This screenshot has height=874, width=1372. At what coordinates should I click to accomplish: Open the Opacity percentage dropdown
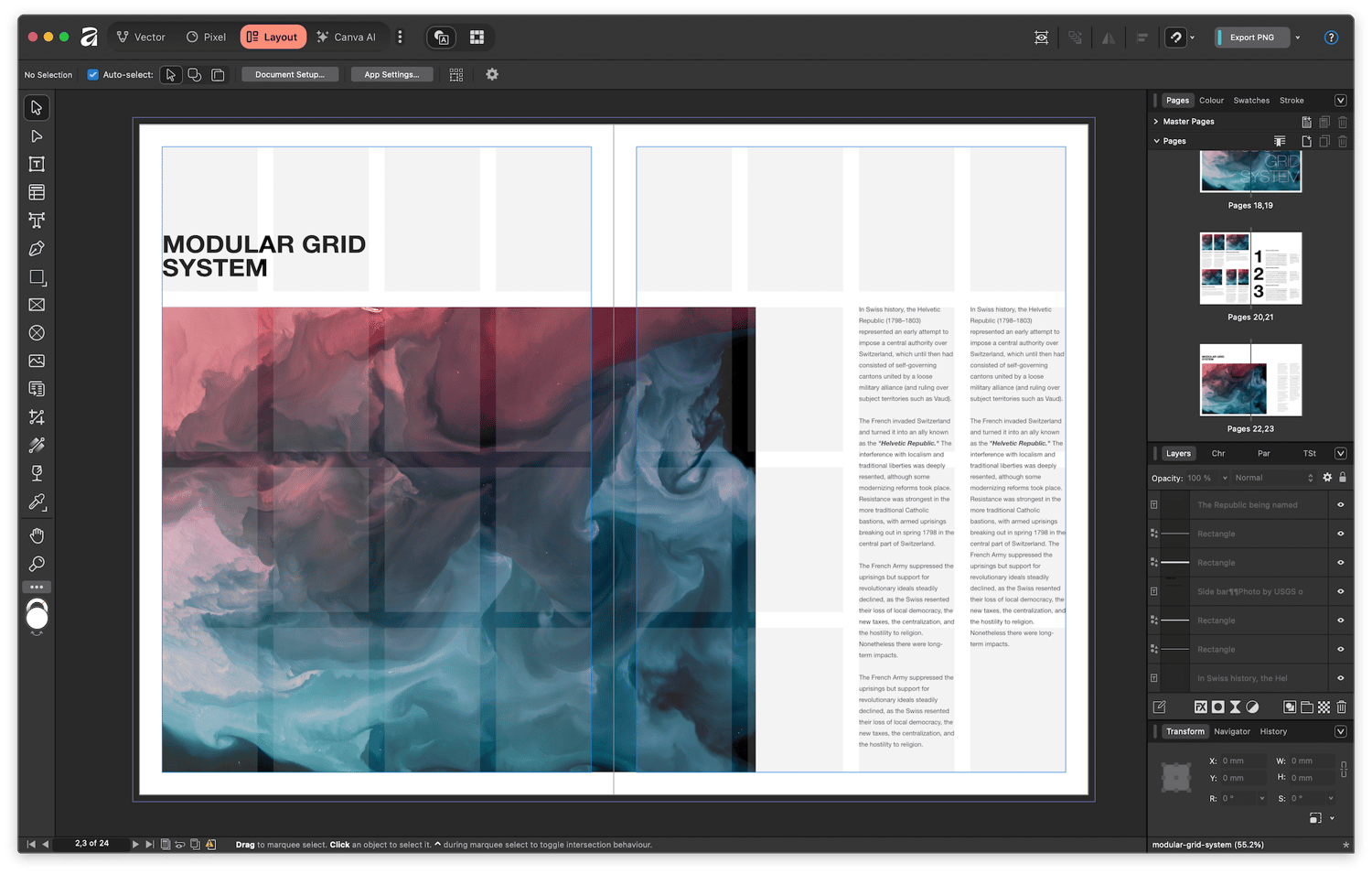point(1225,478)
